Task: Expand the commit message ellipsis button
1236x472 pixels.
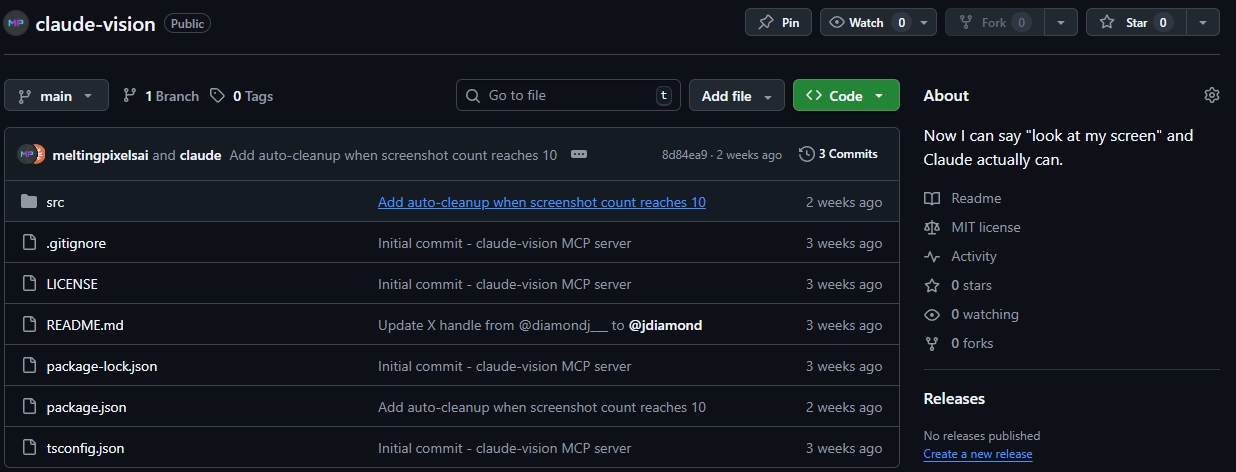Action: pyautogui.click(x=578, y=154)
